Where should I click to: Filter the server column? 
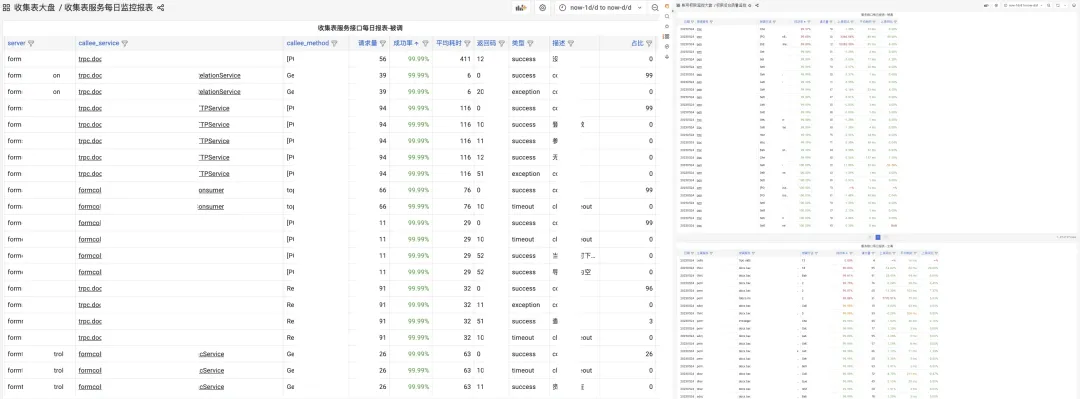[31, 43]
